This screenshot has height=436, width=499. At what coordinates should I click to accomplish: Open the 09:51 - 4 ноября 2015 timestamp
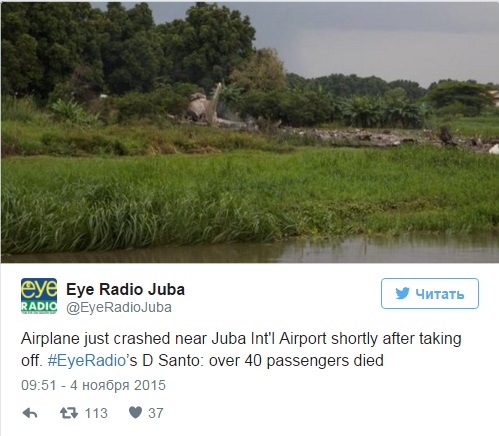coord(93,385)
